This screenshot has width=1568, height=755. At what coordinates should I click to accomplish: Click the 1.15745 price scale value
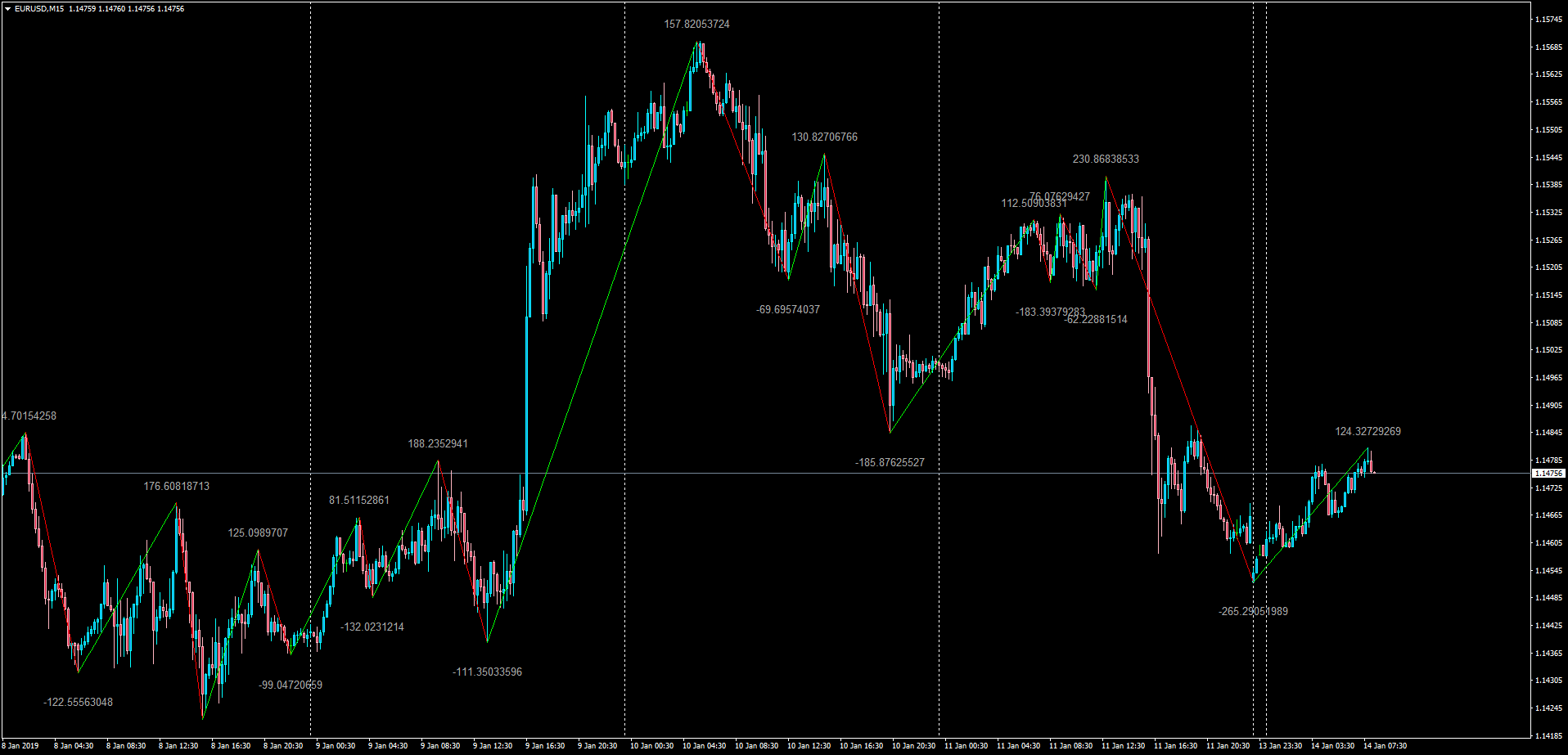[x=1548, y=19]
